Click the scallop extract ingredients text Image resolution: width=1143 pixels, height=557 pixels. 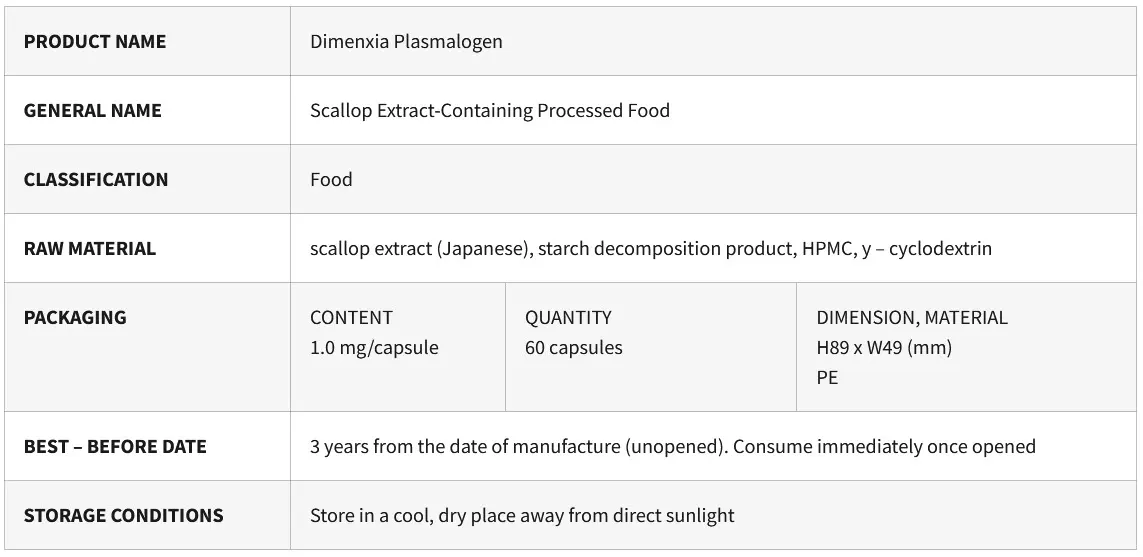pos(650,248)
